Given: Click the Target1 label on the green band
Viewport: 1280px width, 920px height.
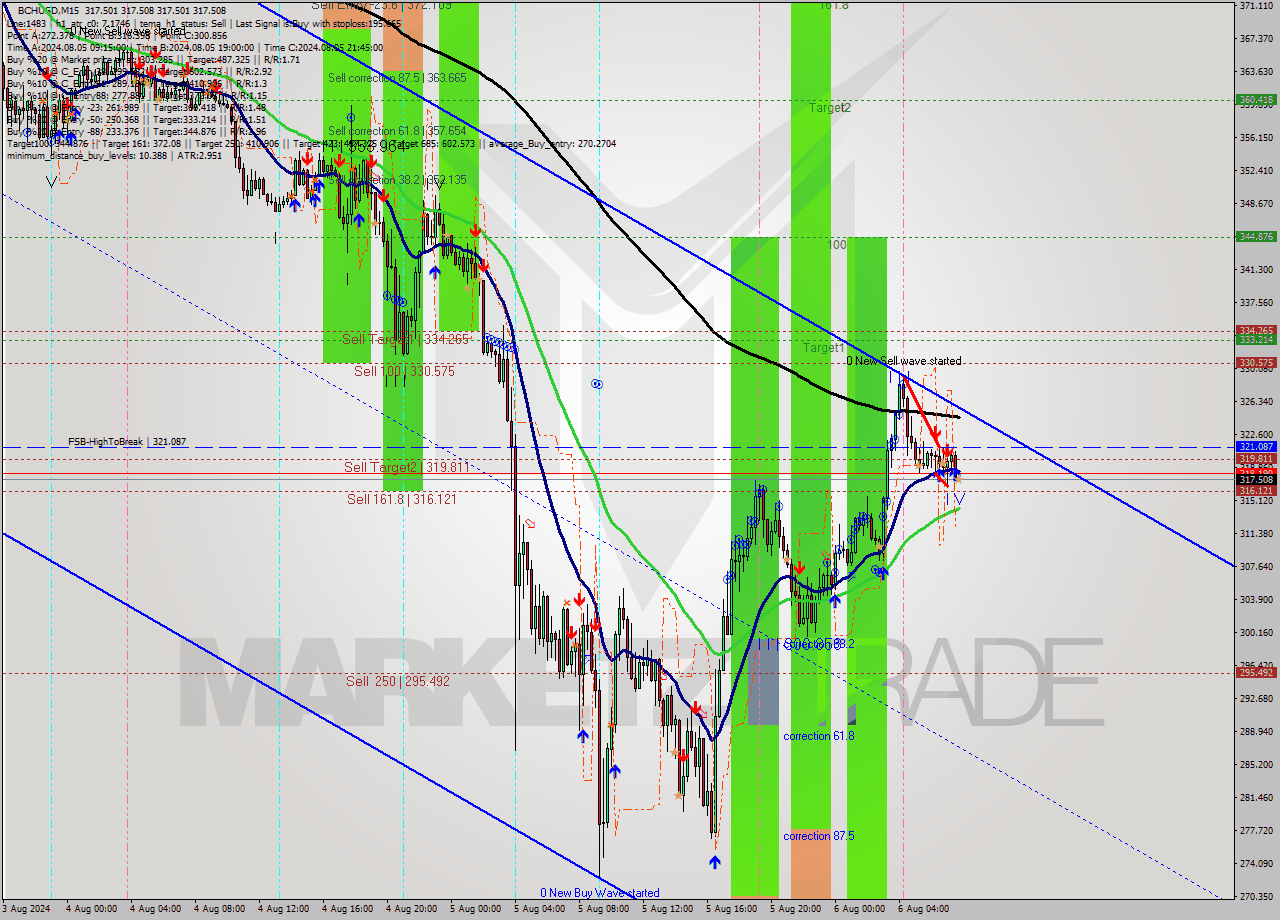Looking at the screenshot, I should [824, 347].
